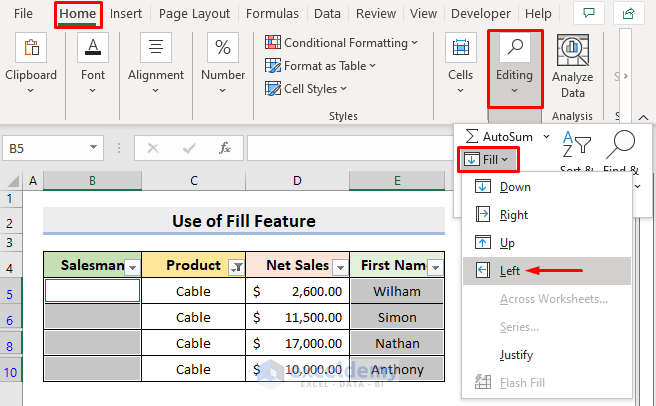Open the Format as Table dropdown
Screen dimensions: 656x406
[320, 66]
